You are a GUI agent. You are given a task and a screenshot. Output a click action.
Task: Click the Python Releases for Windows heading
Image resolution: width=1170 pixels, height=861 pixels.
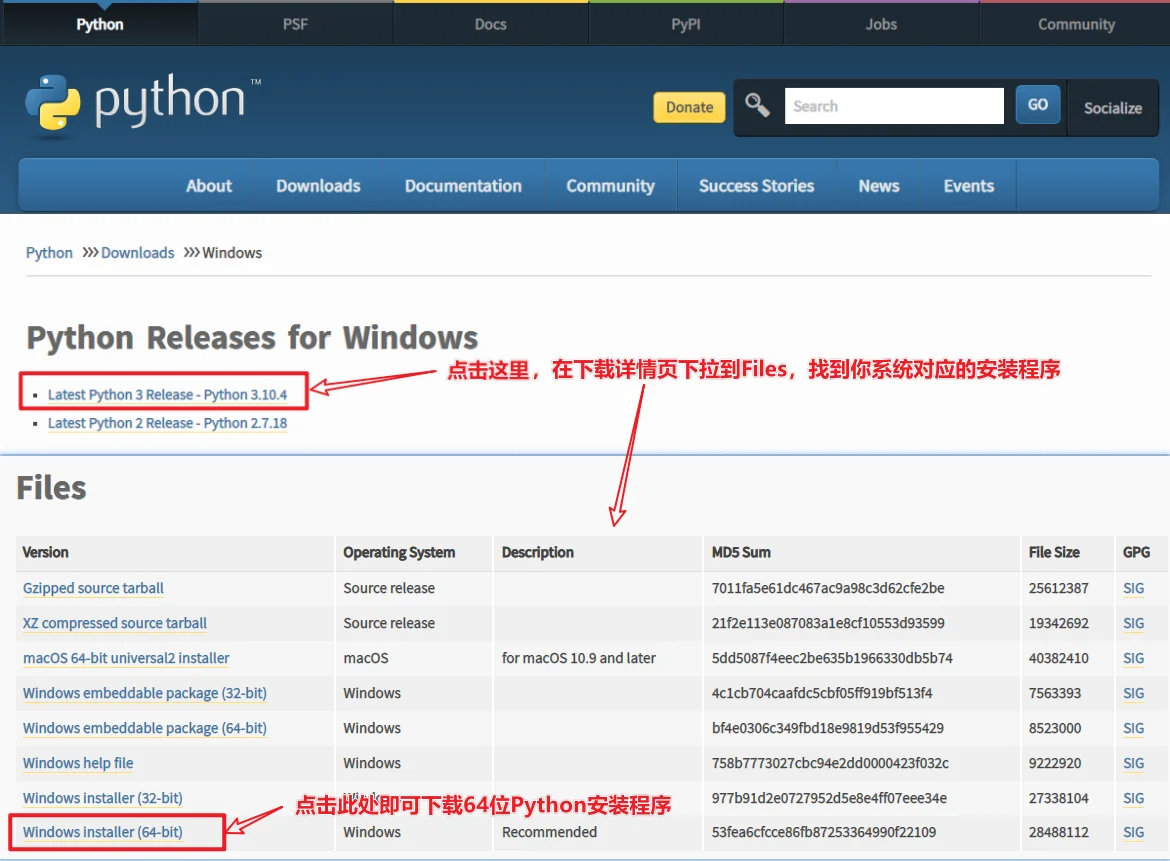click(x=252, y=338)
